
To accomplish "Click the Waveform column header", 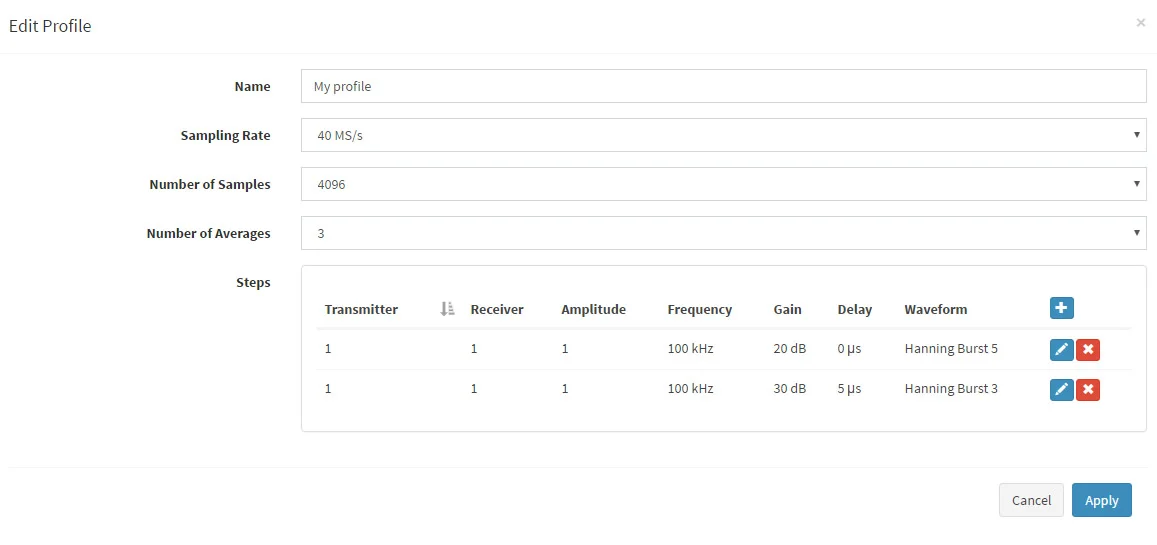I will coord(936,309).
